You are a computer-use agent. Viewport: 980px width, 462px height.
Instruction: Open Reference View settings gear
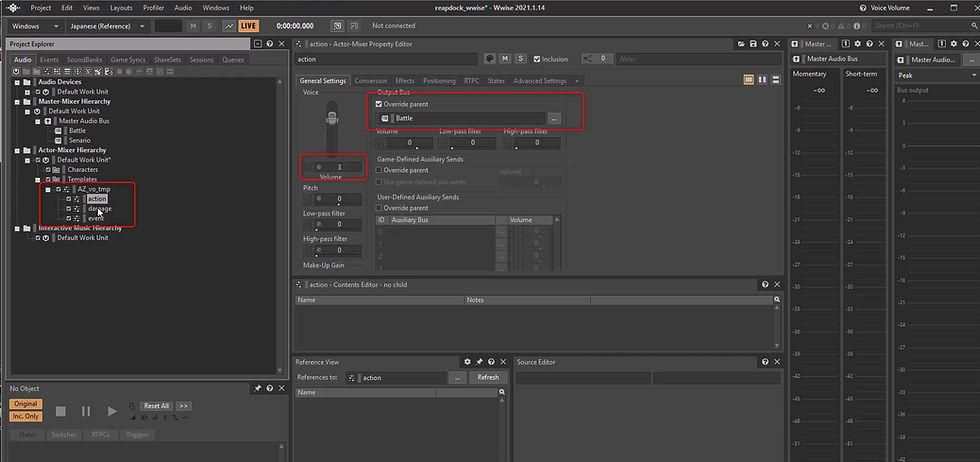[x=467, y=362]
